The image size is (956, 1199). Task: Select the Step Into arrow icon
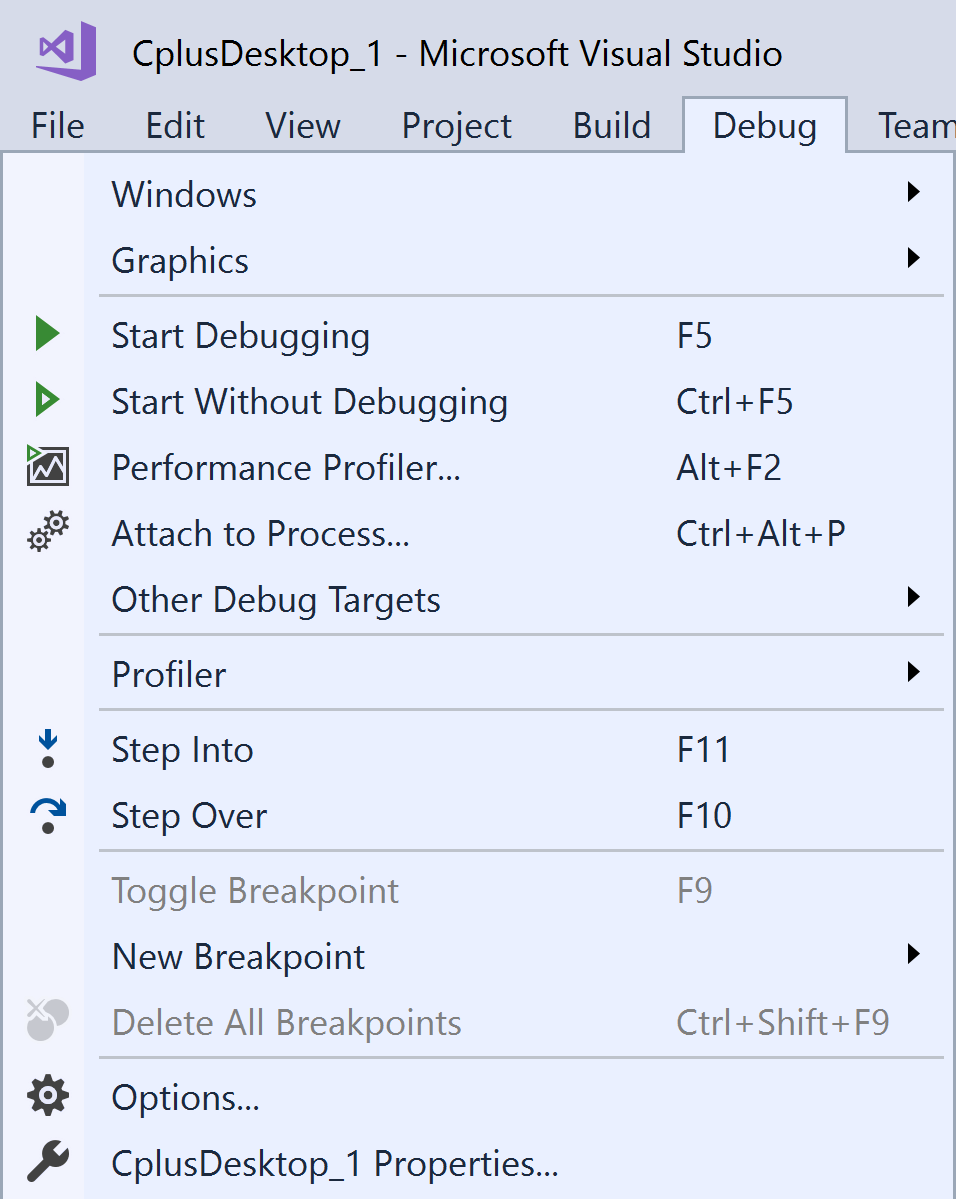46,749
